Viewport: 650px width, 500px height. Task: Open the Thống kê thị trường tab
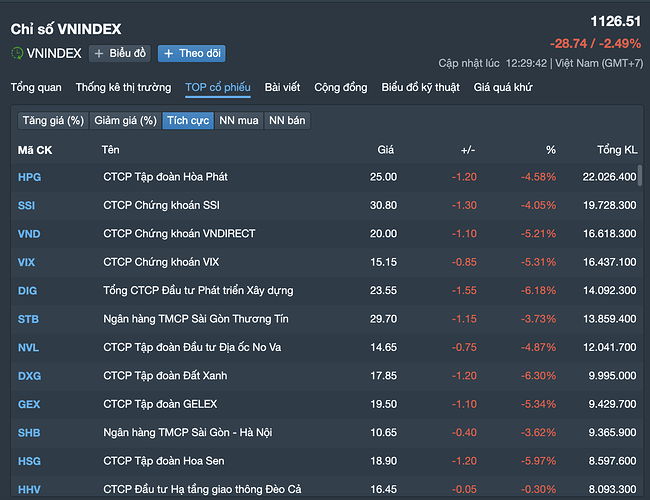(x=123, y=87)
